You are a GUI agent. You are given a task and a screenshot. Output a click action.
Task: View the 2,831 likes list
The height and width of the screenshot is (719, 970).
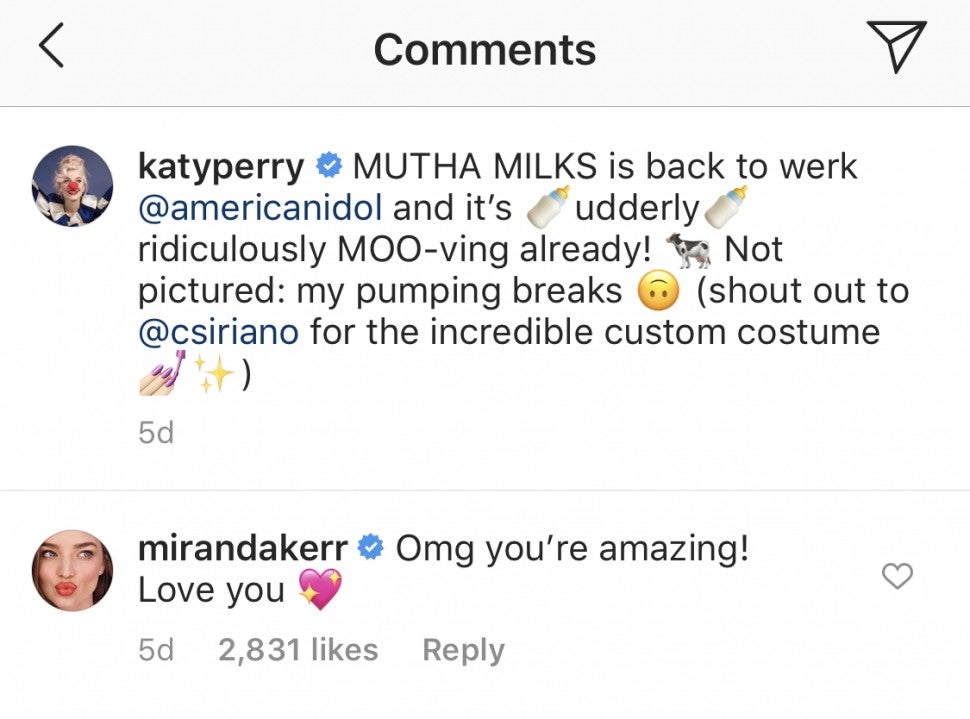(298, 650)
